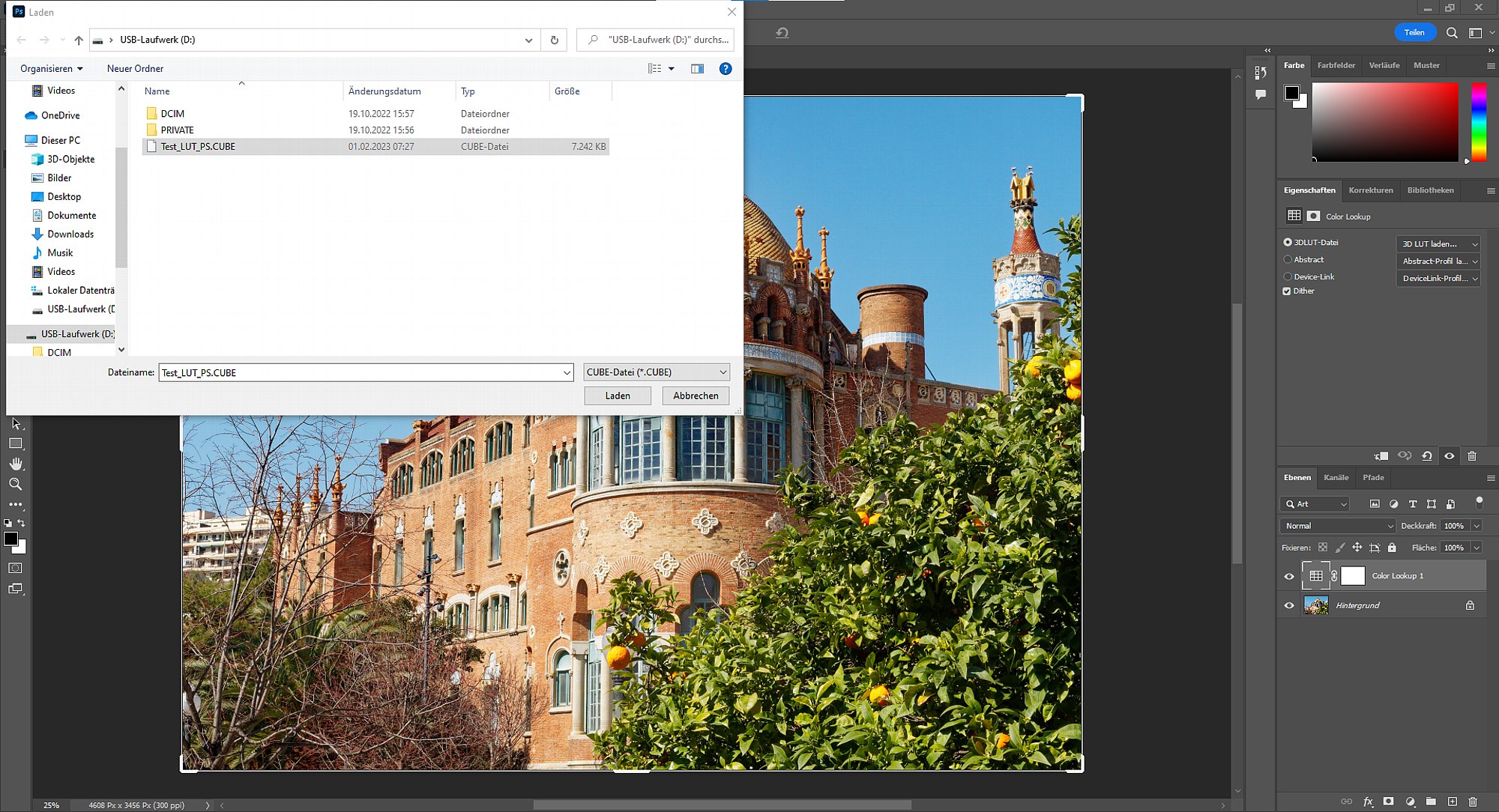Viewport: 1499px width, 812px height.
Task: Toggle adjustment visibility eye in Eigenschaften panel
Action: pyautogui.click(x=1450, y=455)
